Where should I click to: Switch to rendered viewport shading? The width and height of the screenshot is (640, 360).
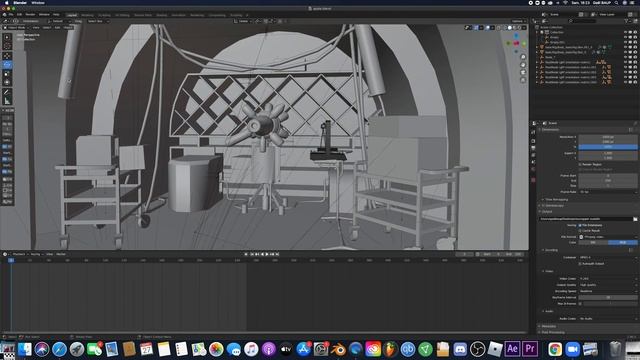click(x=520, y=28)
